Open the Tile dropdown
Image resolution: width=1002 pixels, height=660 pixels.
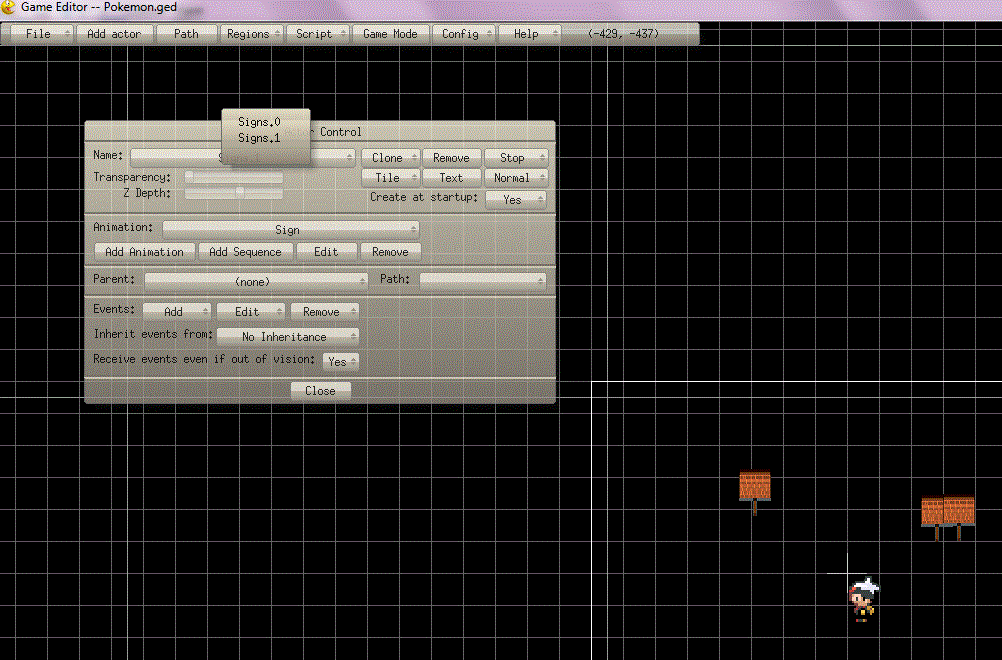390,178
